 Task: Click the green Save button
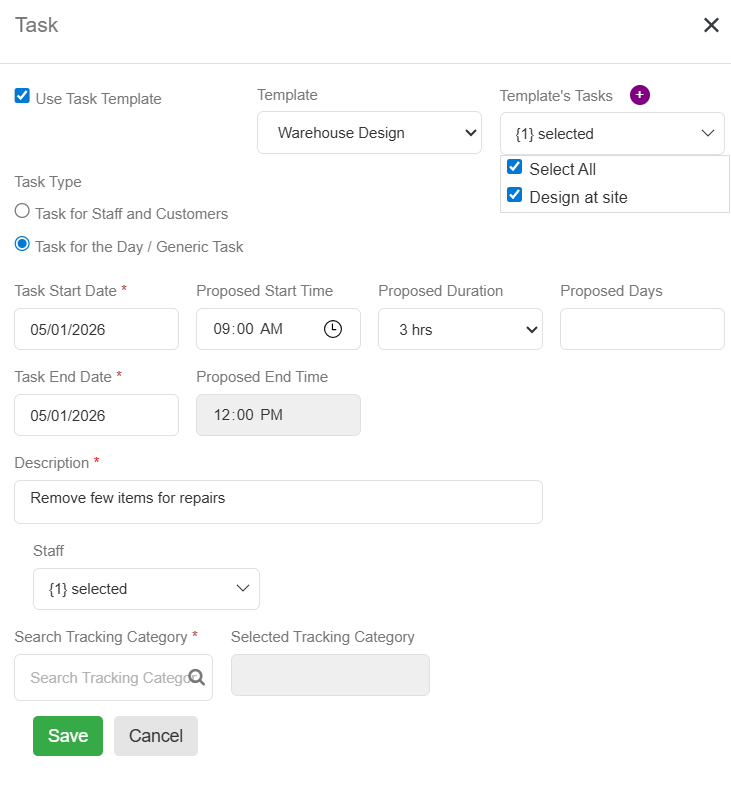coord(68,736)
